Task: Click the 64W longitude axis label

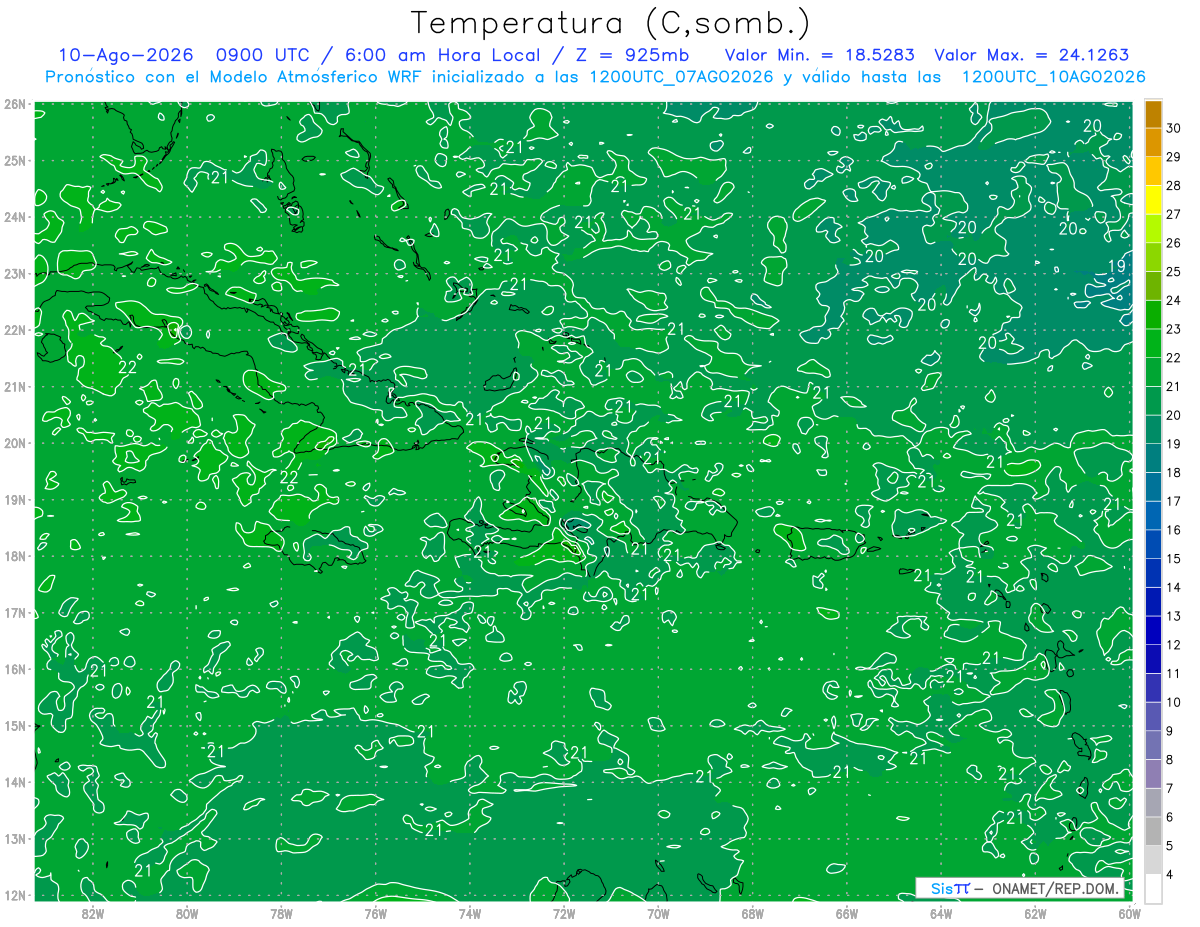Action: 941,913
